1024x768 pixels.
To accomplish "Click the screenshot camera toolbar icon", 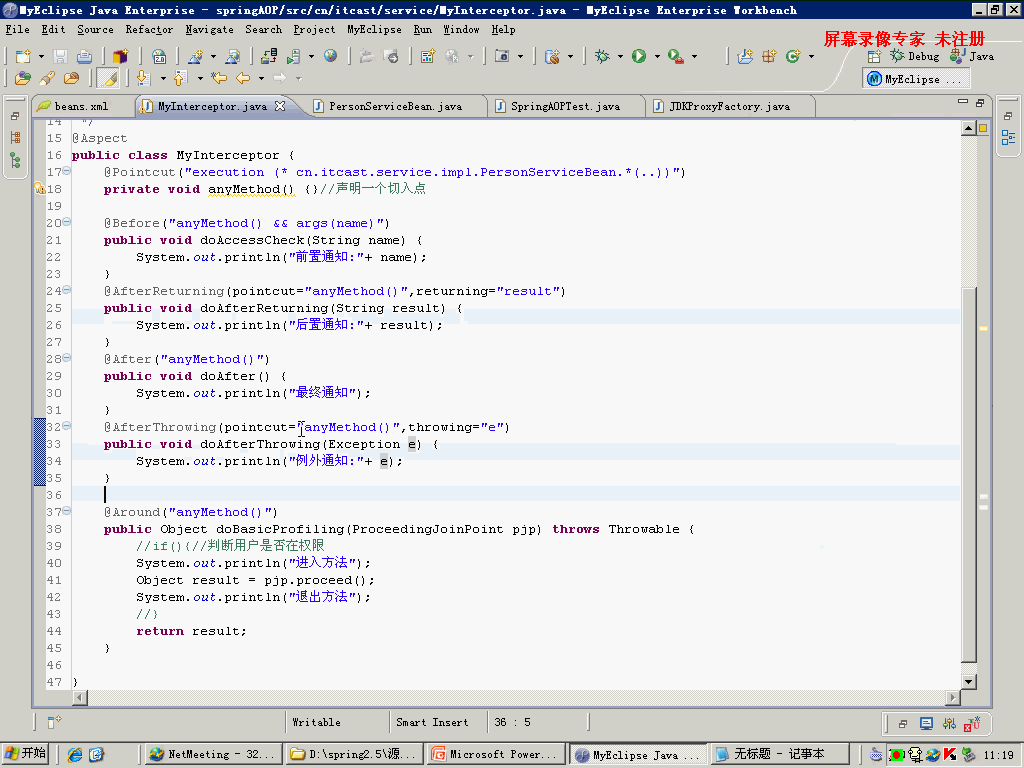I will 502,56.
